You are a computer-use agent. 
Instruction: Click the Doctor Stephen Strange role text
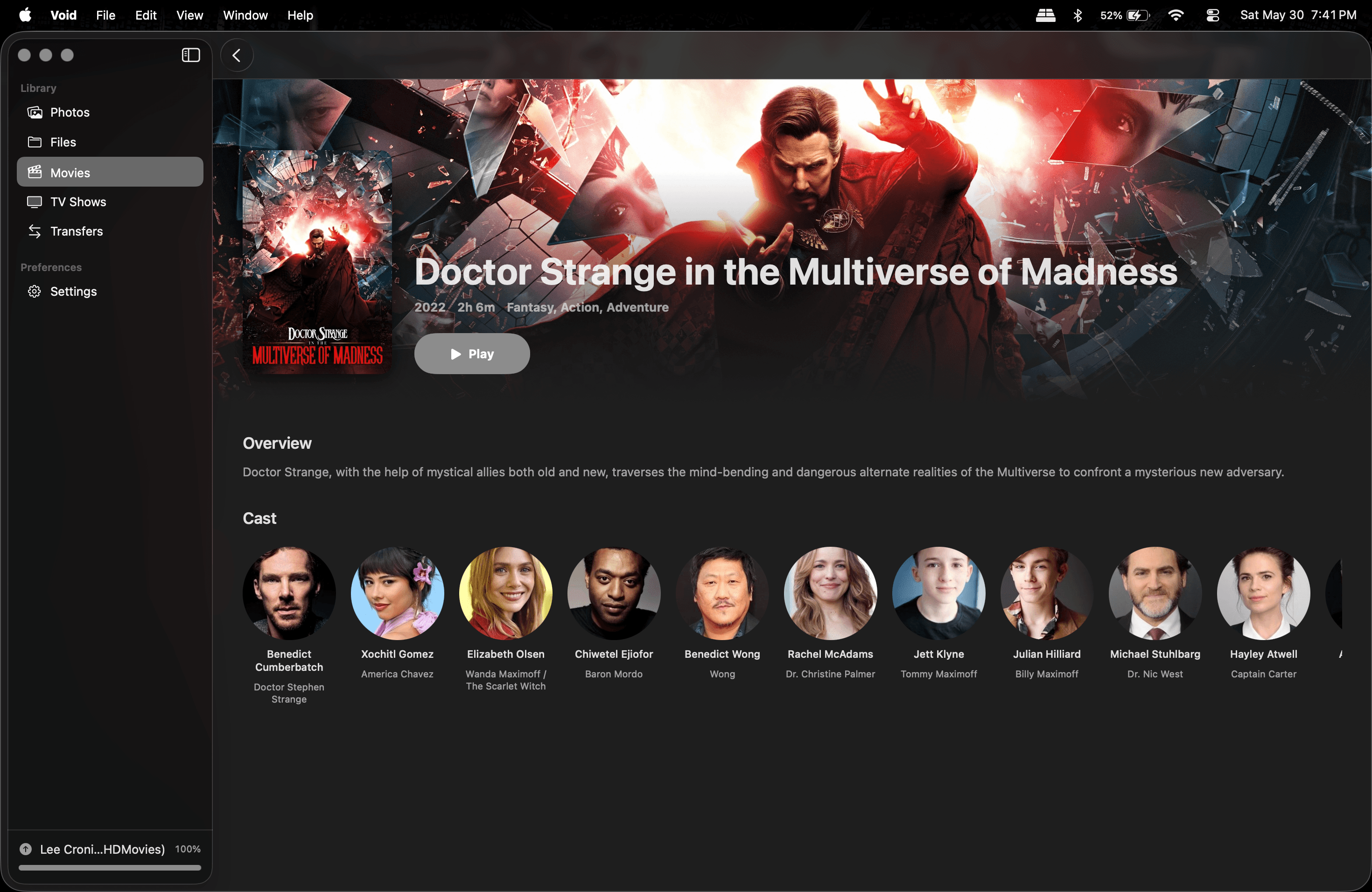289,693
